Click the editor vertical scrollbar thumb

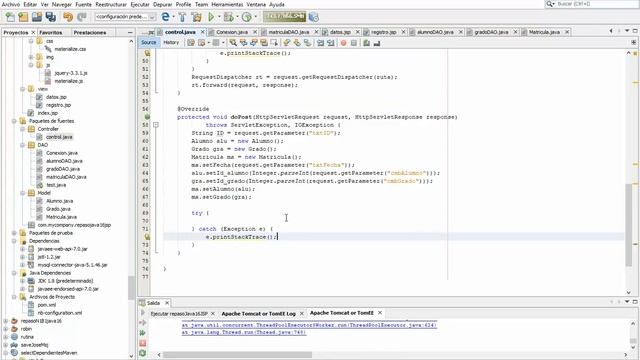click(629, 224)
